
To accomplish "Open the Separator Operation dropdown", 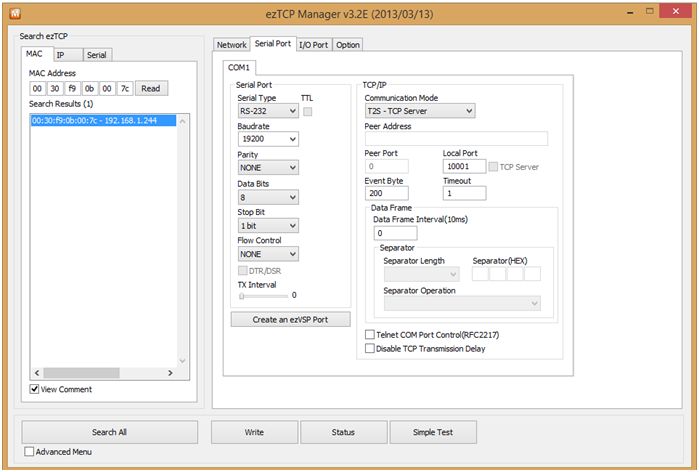I will pos(462,303).
